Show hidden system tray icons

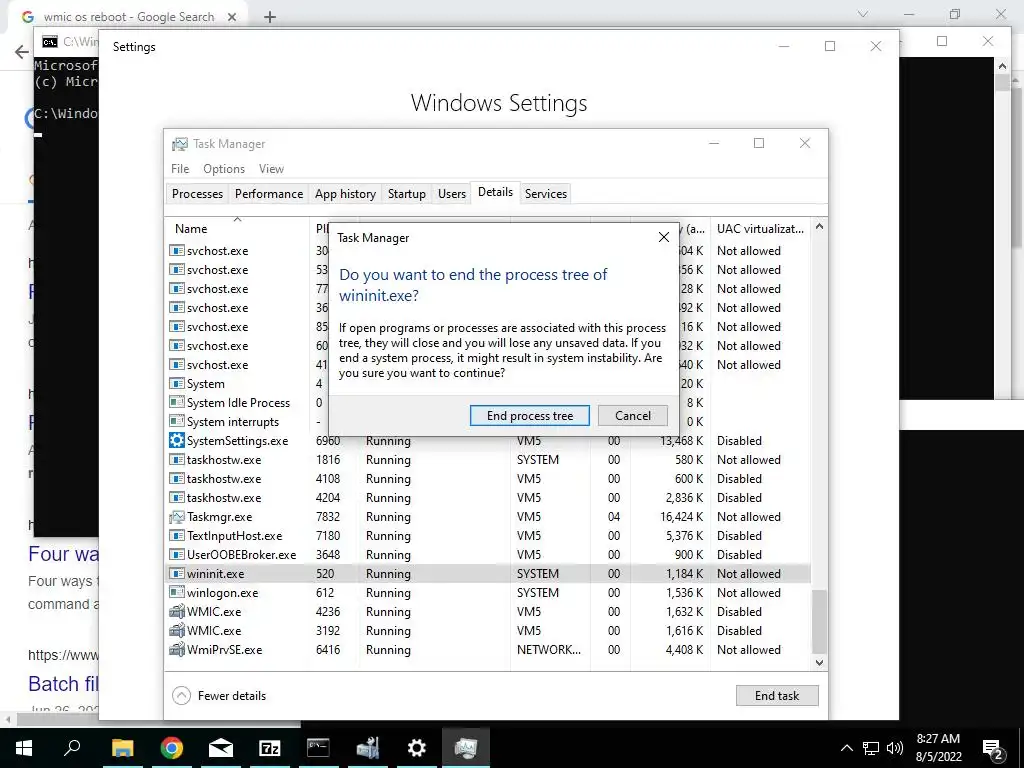coord(846,748)
